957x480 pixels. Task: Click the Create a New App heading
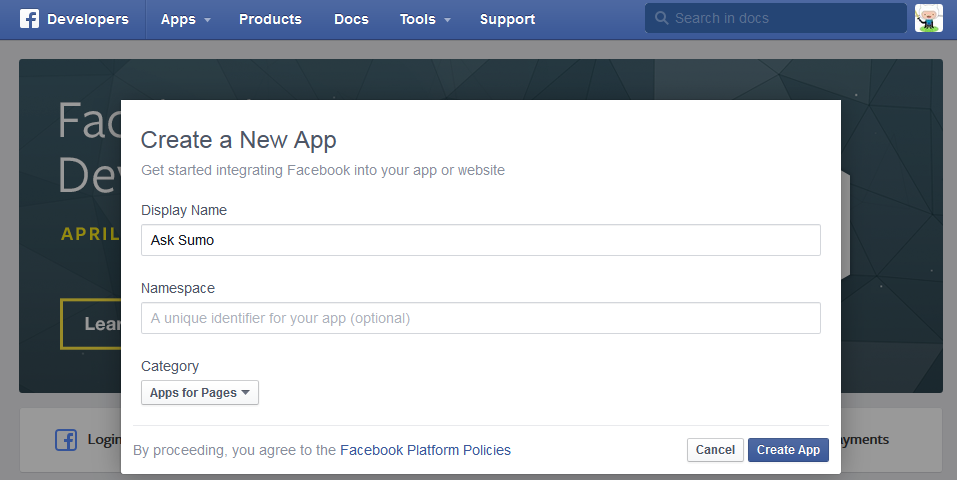click(x=239, y=140)
